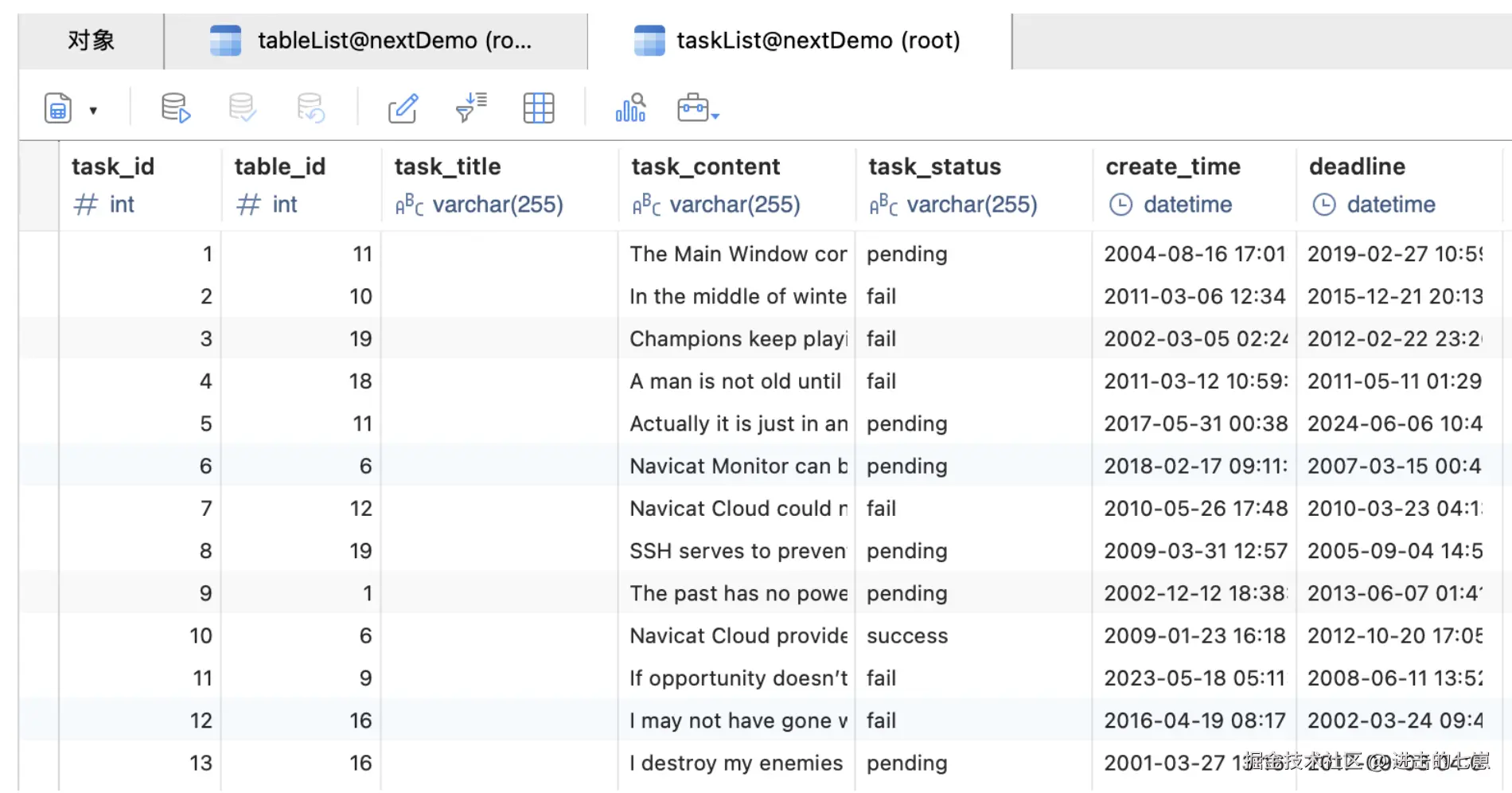Open the toolbox dropdown menu

698,108
